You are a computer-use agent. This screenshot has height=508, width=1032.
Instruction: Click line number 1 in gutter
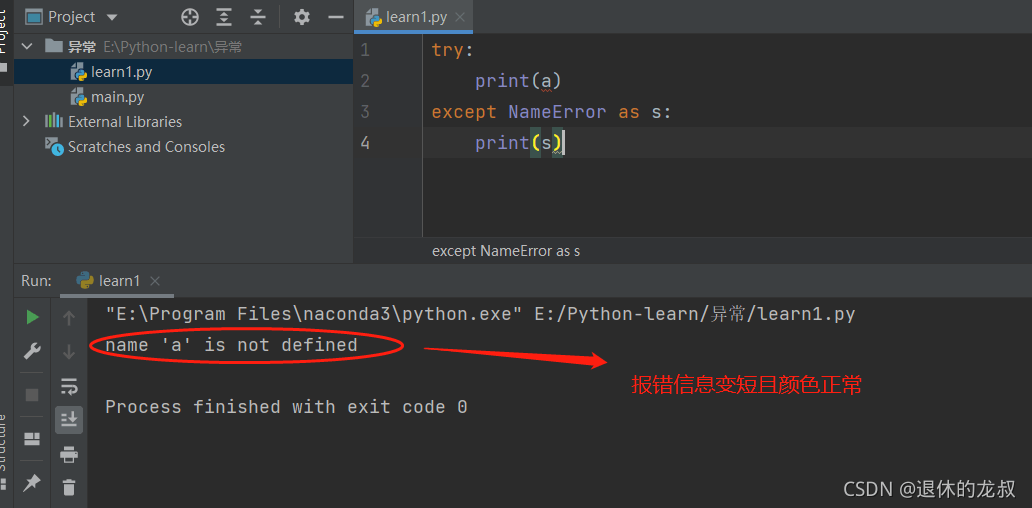pos(365,50)
